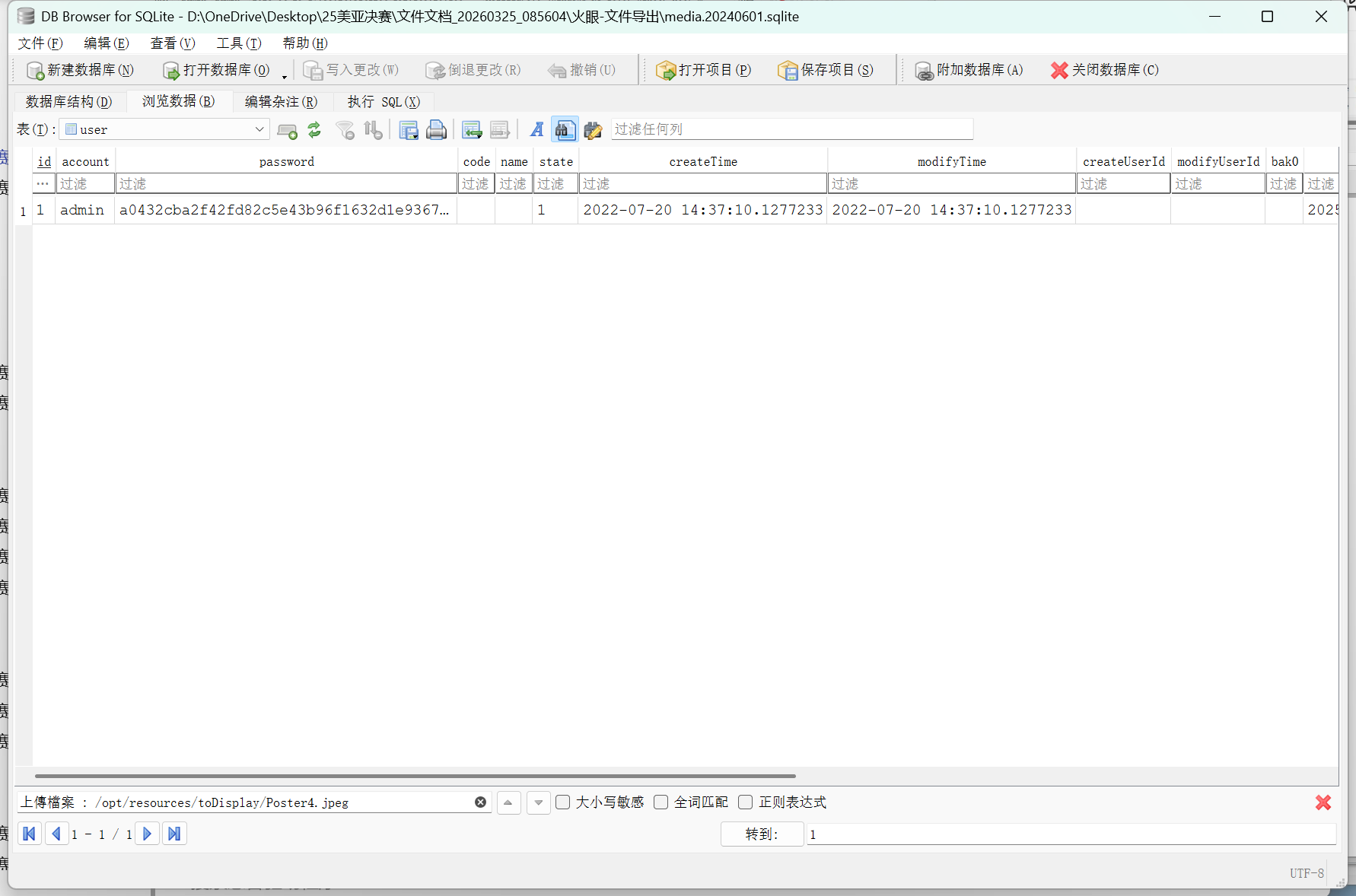This screenshot has width=1356, height=896.
Task: Go to previous record navigation icon
Action: [x=56, y=834]
